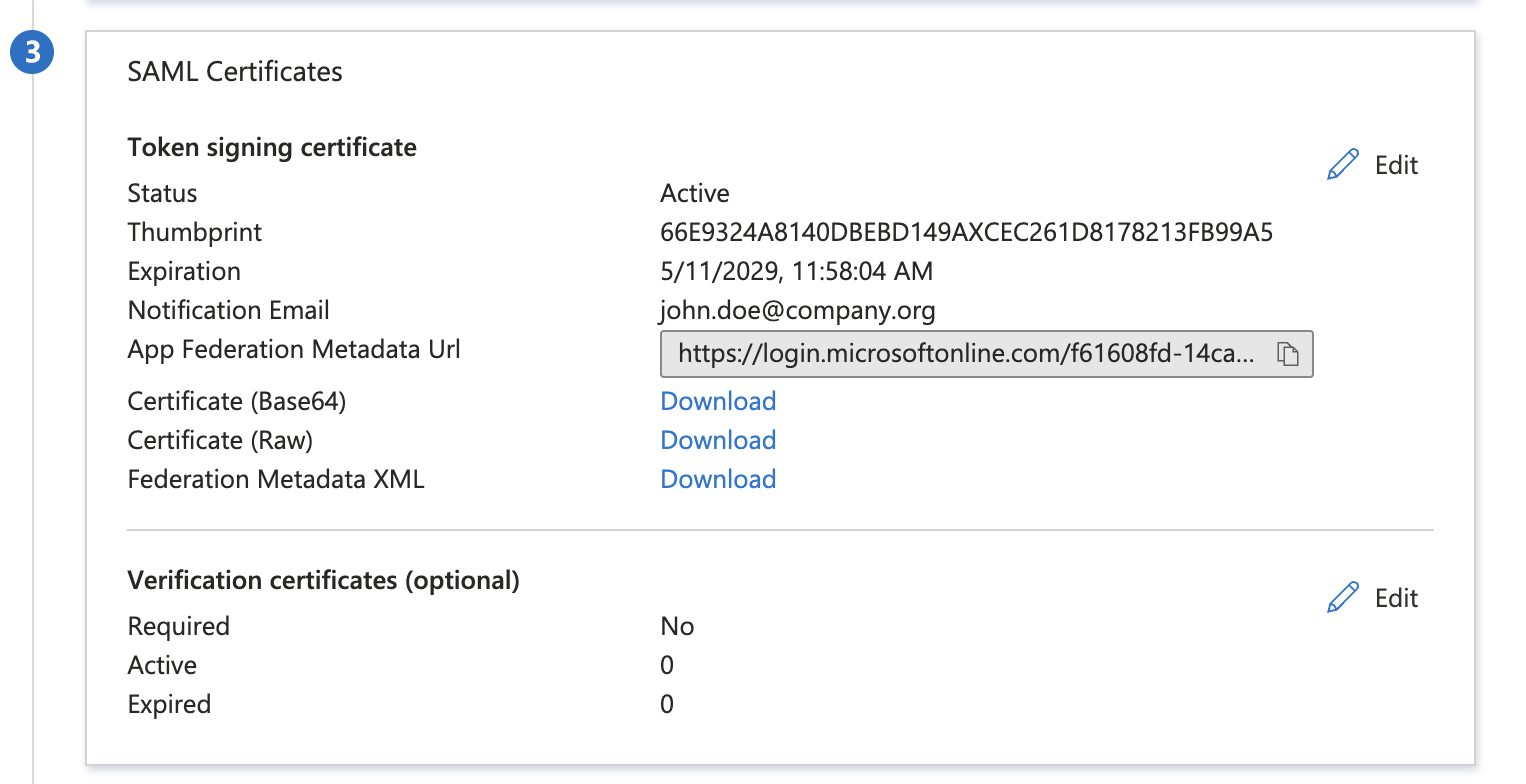Click the Certificate (Raw) label

point(220,440)
